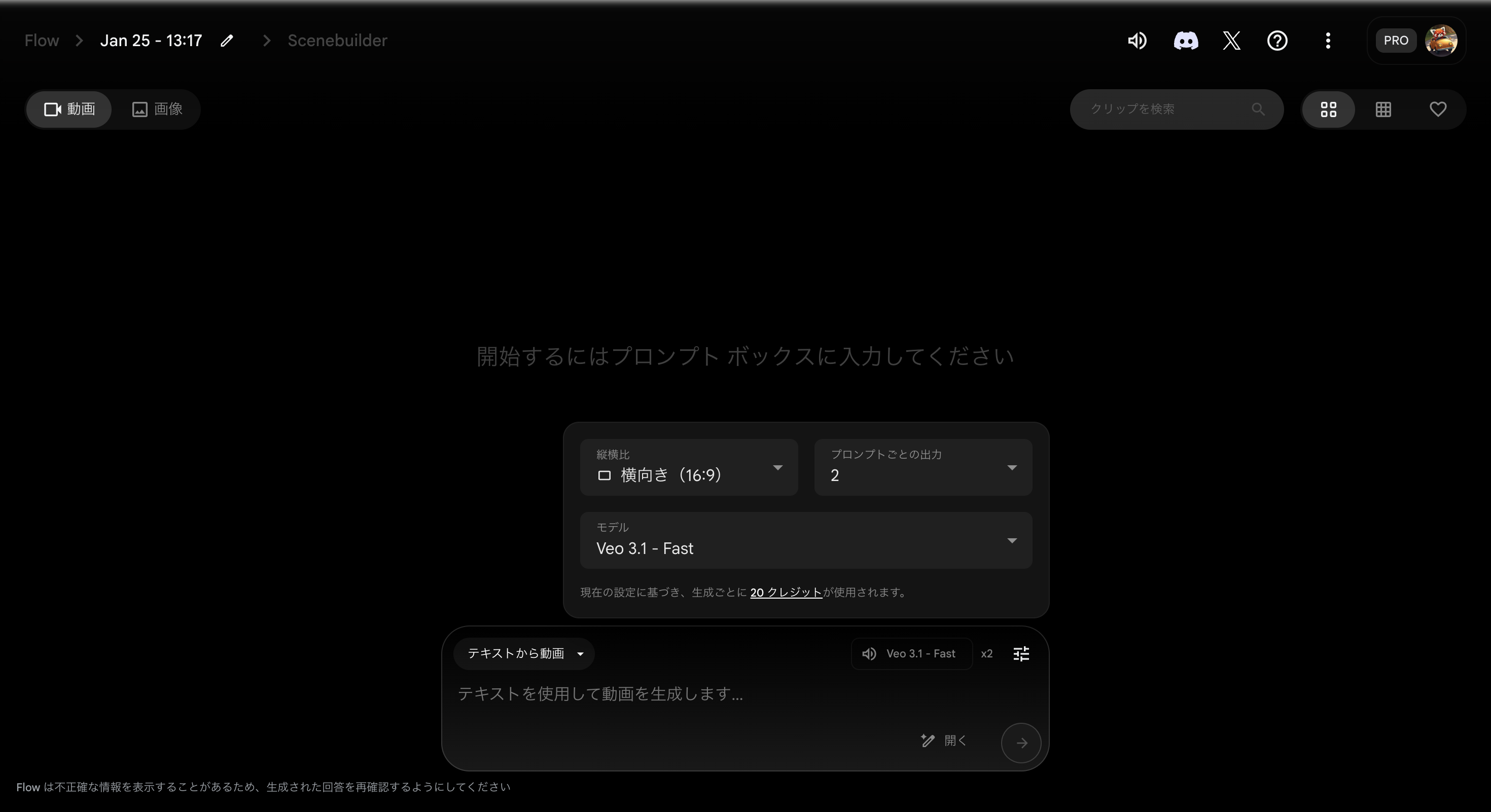Screen dimensions: 1491x812
Task: Open the テキストから動画 mode dropdown
Action: point(524,653)
